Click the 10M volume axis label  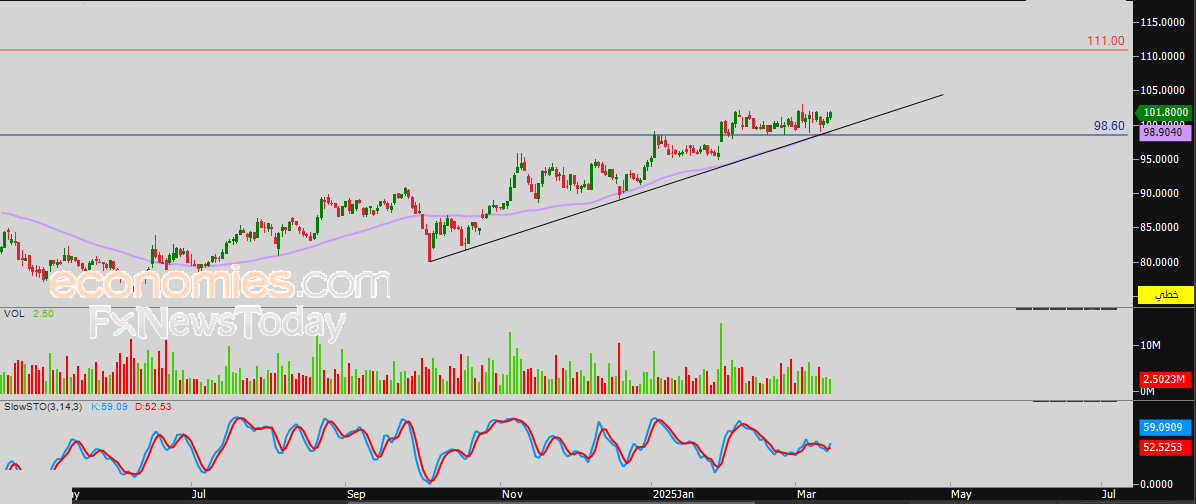pyautogui.click(x=1152, y=345)
